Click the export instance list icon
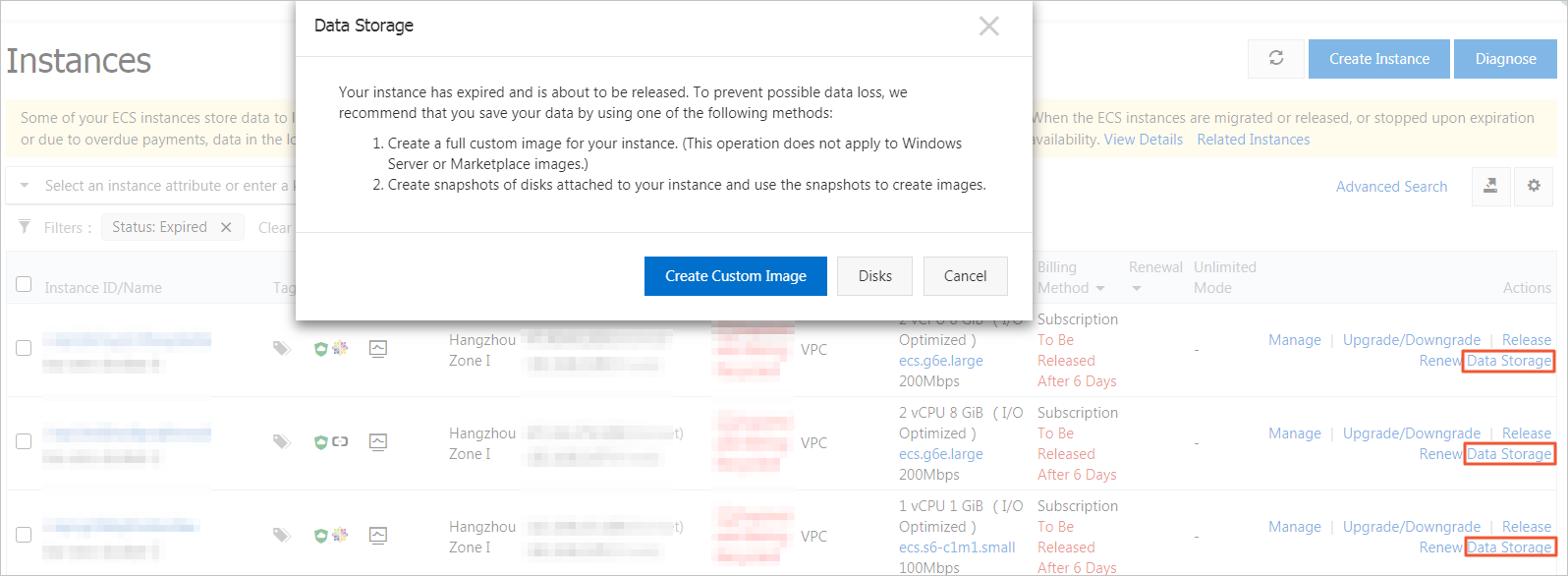This screenshot has height=576, width=1568. 1490,186
